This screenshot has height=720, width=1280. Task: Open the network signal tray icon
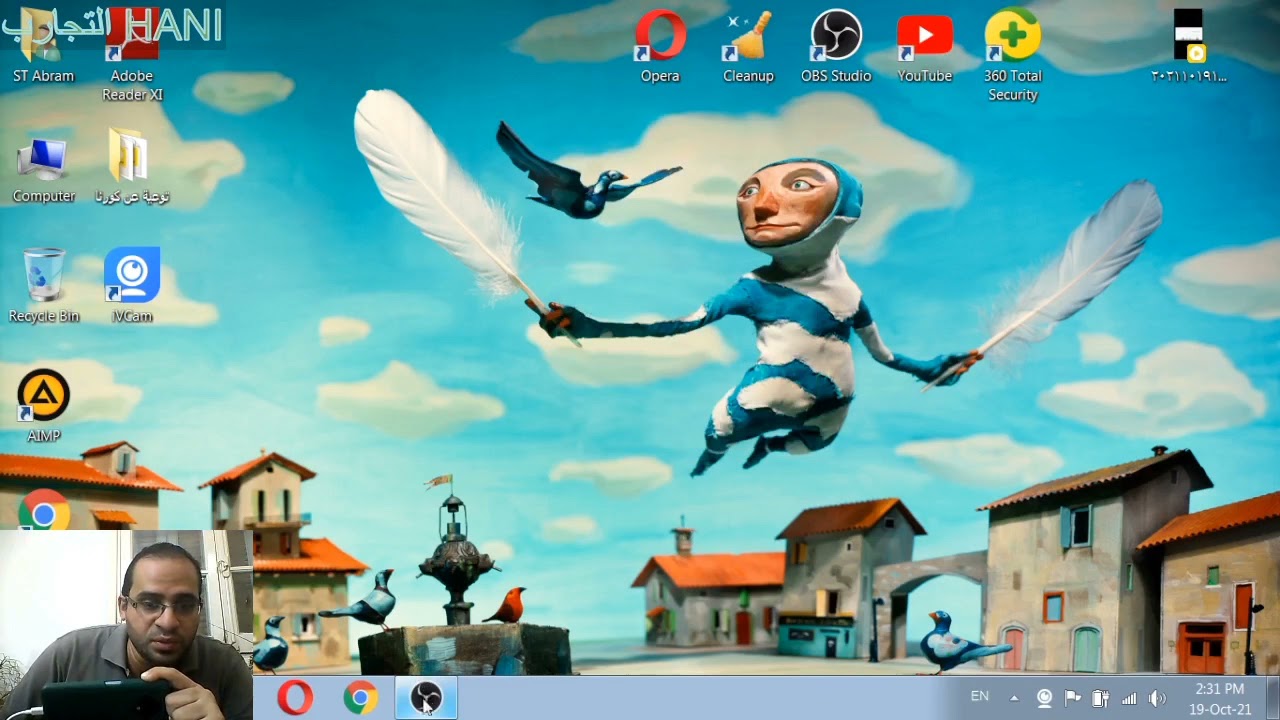coord(1129,698)
